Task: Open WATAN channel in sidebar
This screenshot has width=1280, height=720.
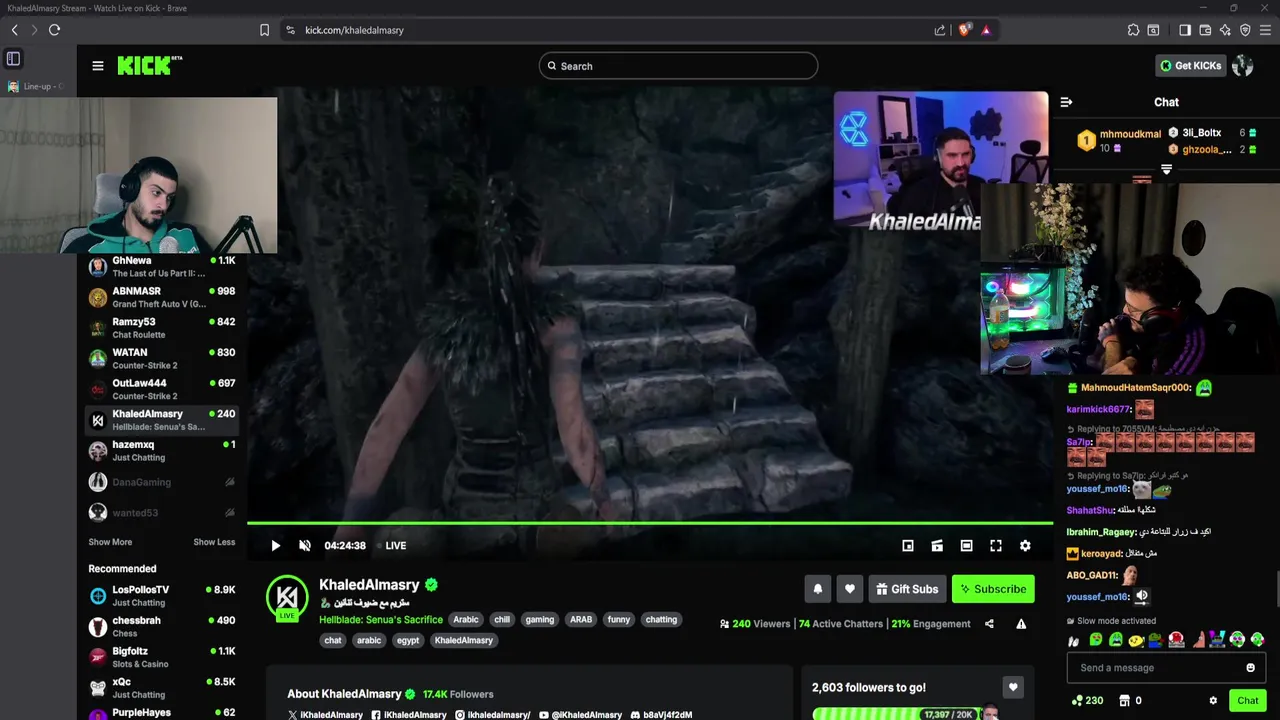Action: click(162, 359)
